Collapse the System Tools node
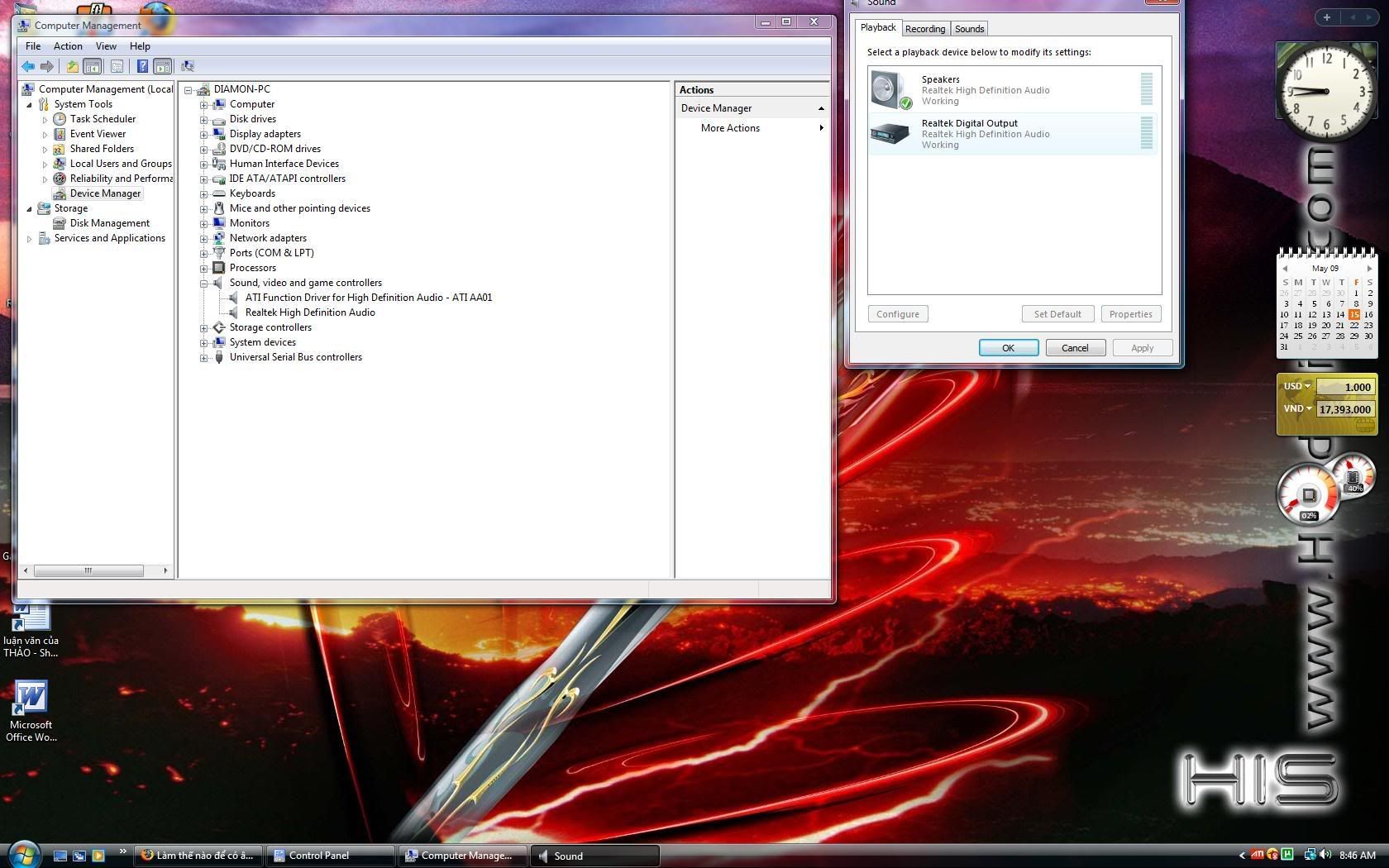Viewport: 1389px width, 868px height. click(29, 105)
